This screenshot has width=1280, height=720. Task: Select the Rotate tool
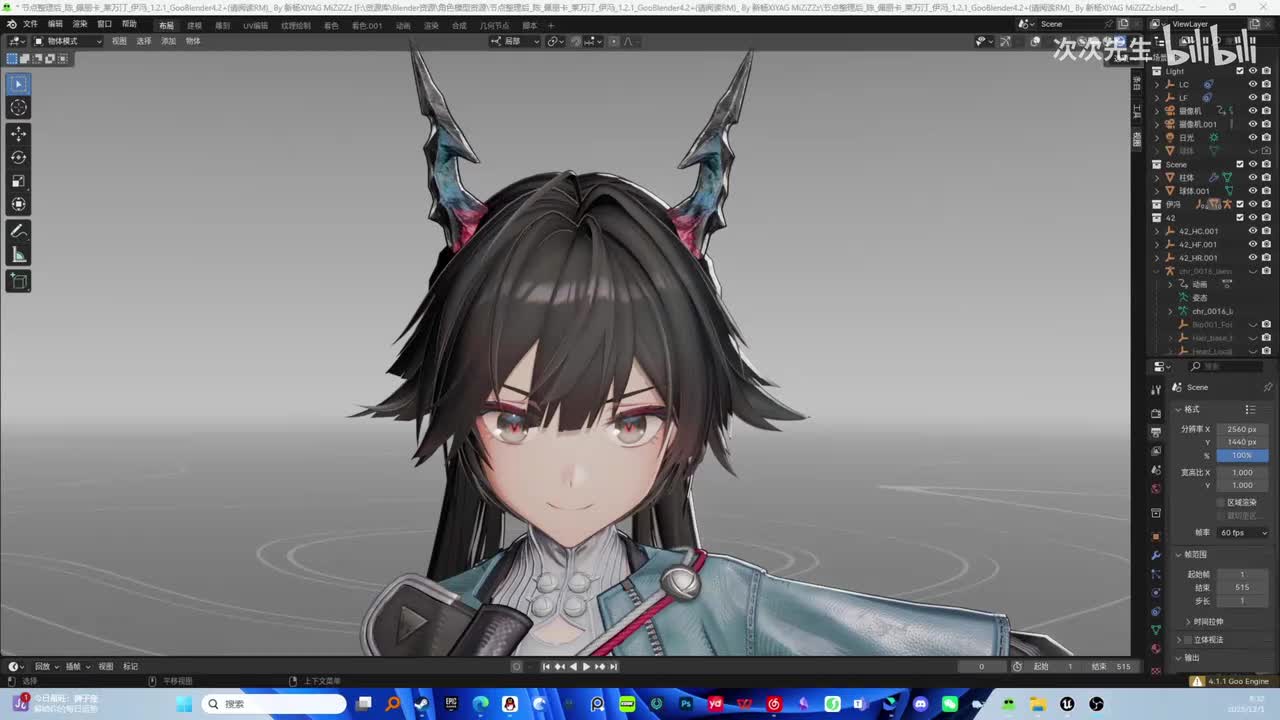click(x=19, y=157)
